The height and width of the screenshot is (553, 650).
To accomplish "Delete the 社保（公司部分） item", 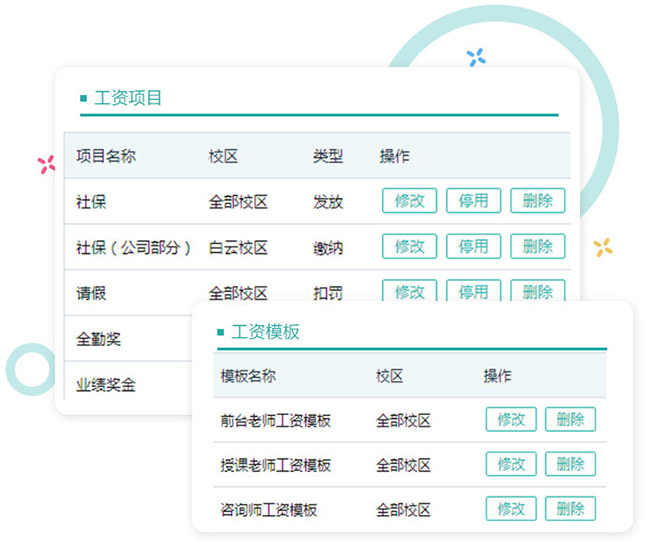I will point(538,247).
